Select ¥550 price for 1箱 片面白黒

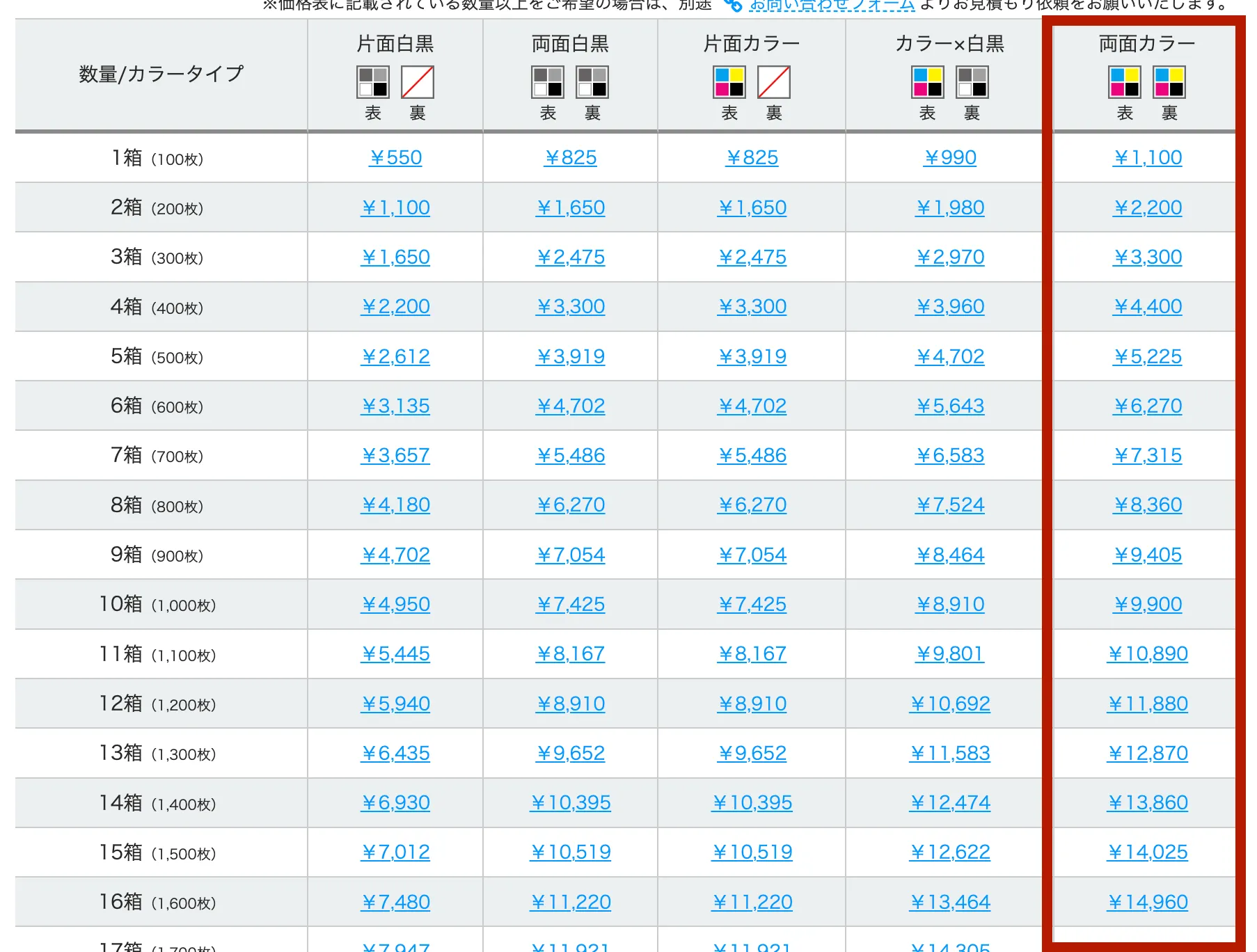click(395, 158)
